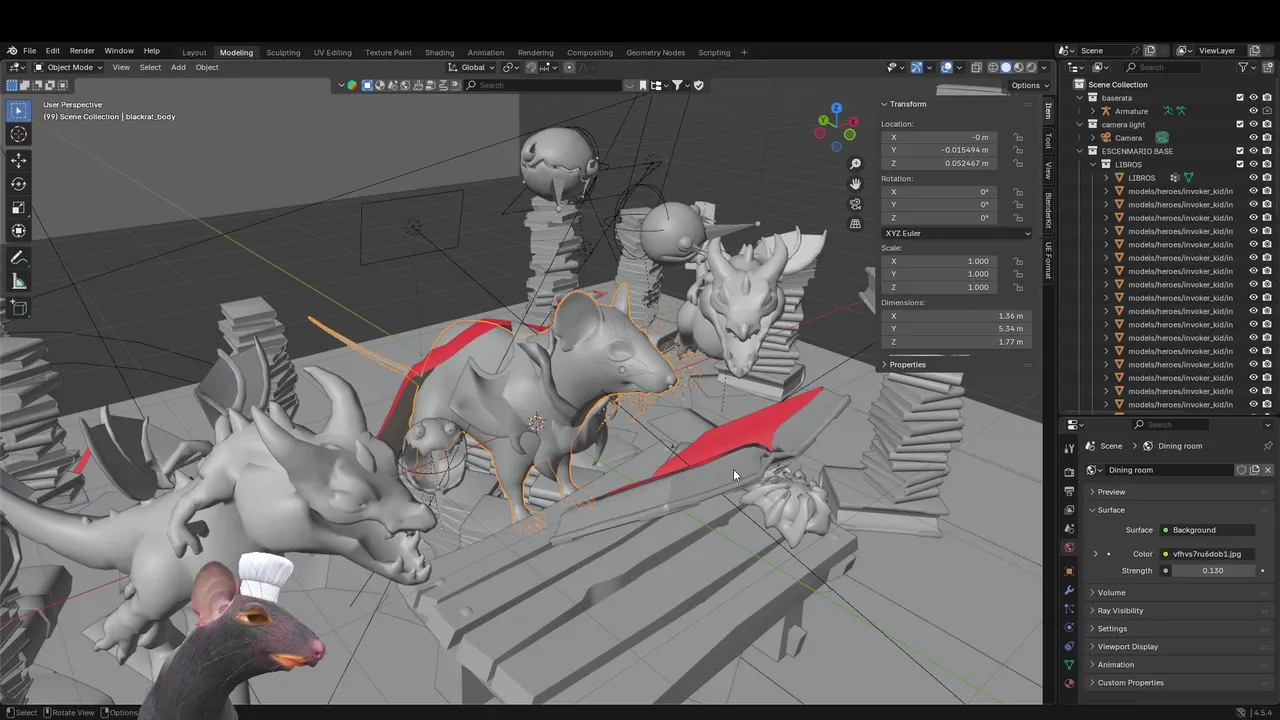The width and height of the screenshot is (1280, 720).
Task: Expand the Armature tree item
Action: tap(1093, 111)
